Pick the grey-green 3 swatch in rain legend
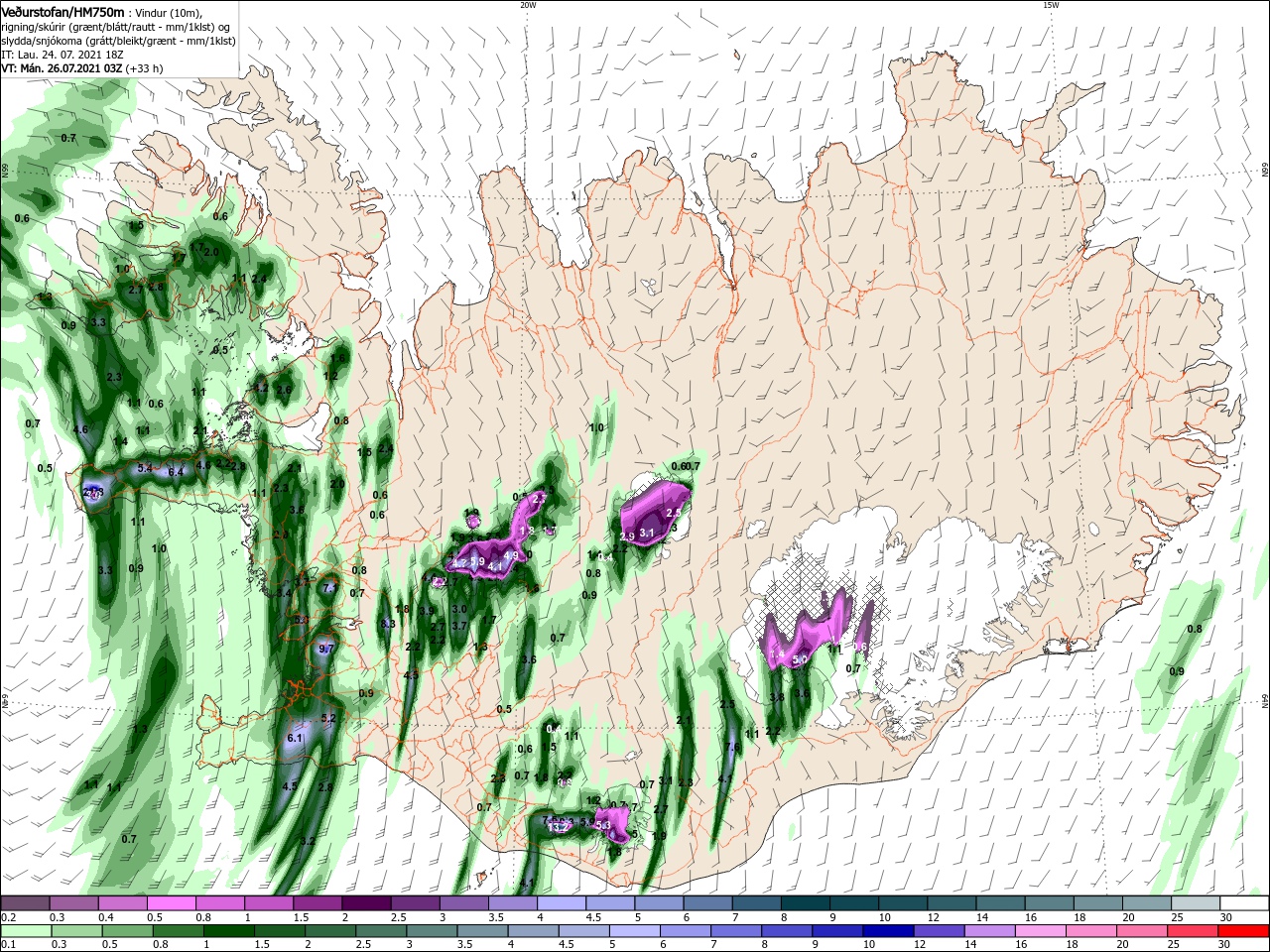 431,931
